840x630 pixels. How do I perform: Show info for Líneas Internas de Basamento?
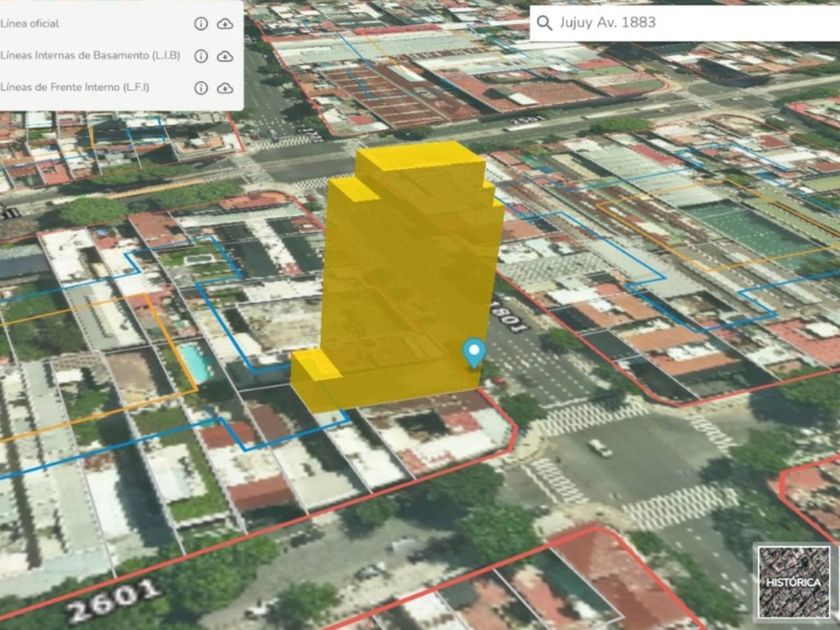tap(201, 56)
